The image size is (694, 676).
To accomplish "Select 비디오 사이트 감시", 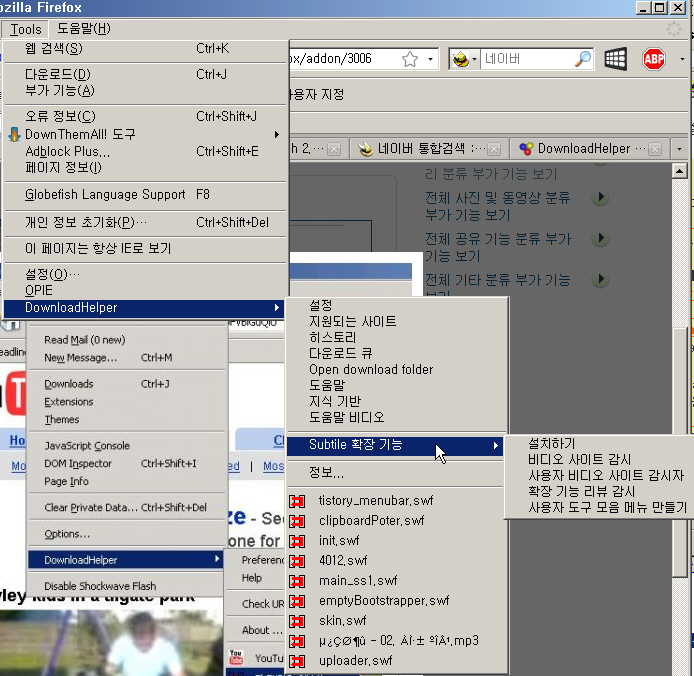I will click(x=599, y=460).
